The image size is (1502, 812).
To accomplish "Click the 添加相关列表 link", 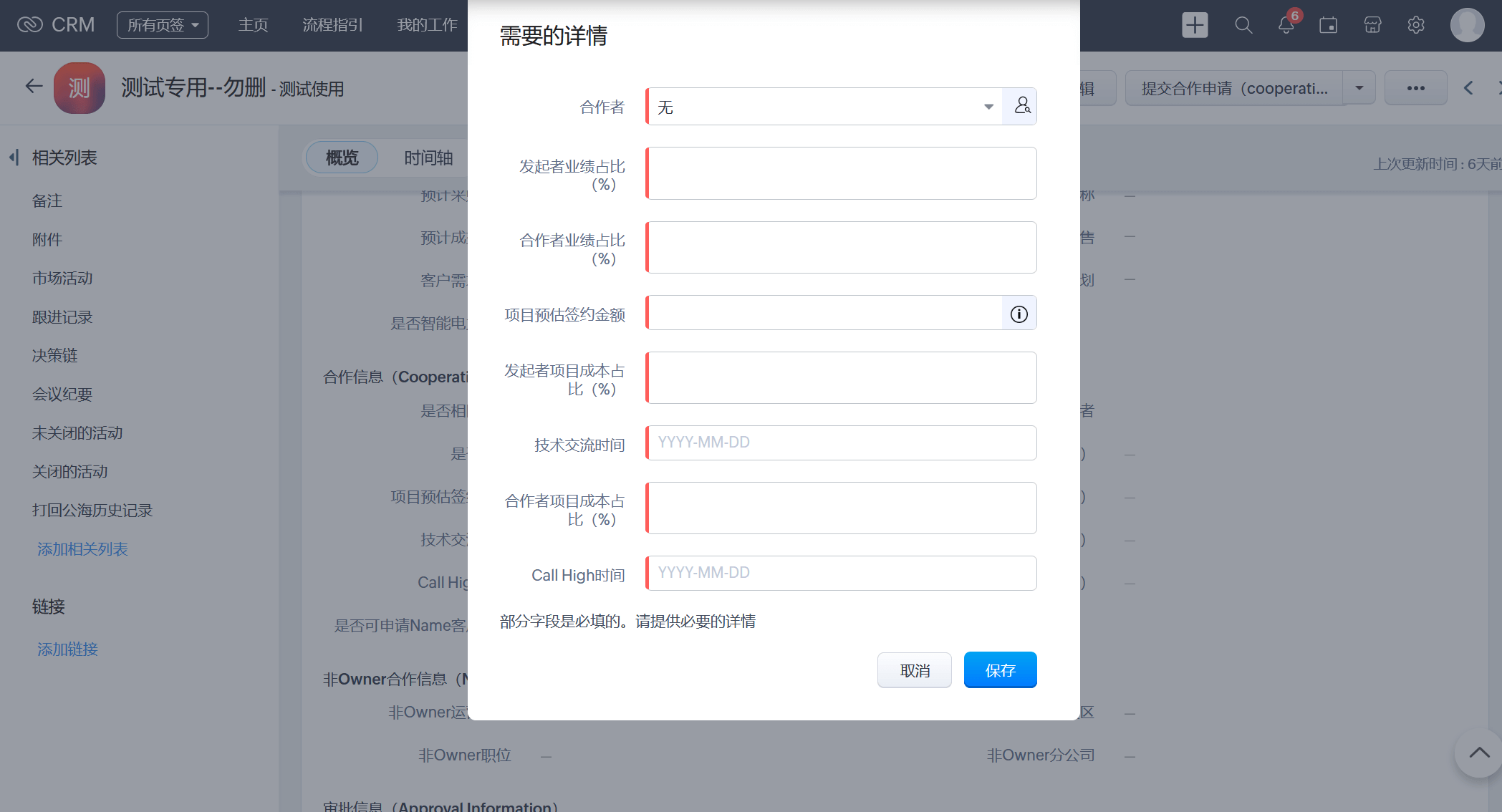I will pos(82,549).
